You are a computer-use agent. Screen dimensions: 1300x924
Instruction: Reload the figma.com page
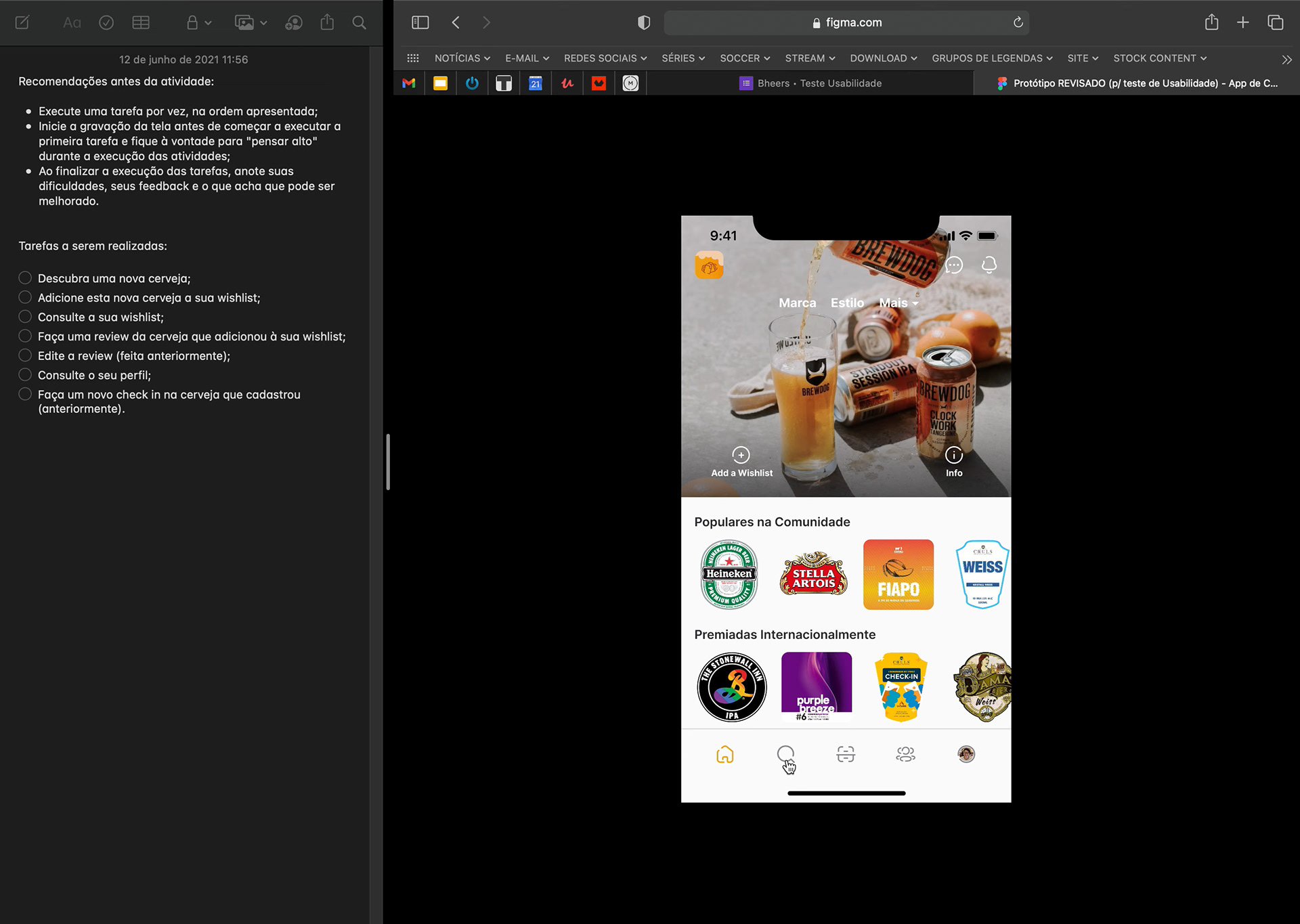(1018, 22)
